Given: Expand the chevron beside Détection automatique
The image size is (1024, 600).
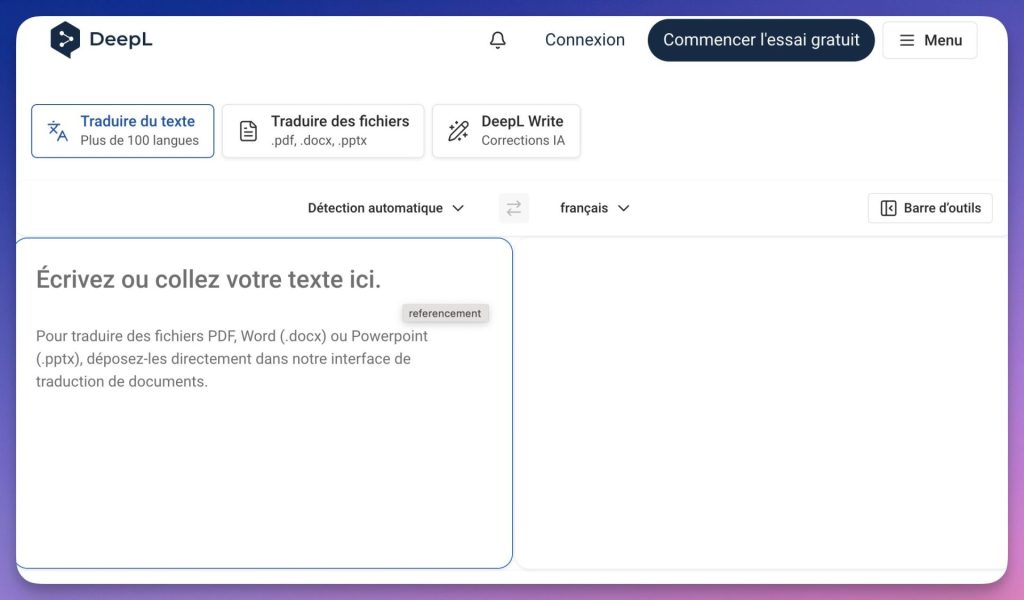Looking at the screenshot, I should 459,208.
